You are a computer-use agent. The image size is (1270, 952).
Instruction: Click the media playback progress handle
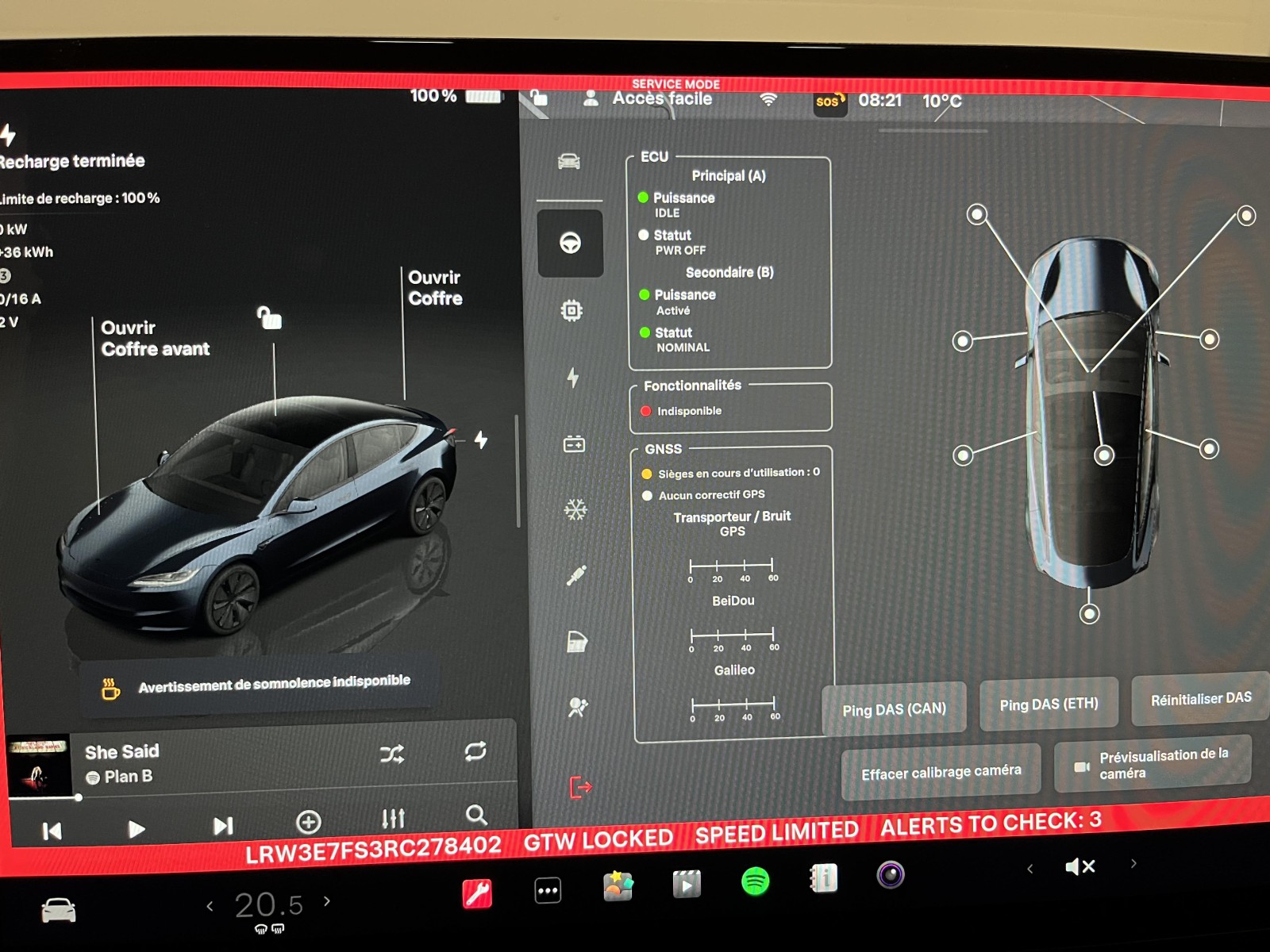pyautogui.click(x=79, y=797)
